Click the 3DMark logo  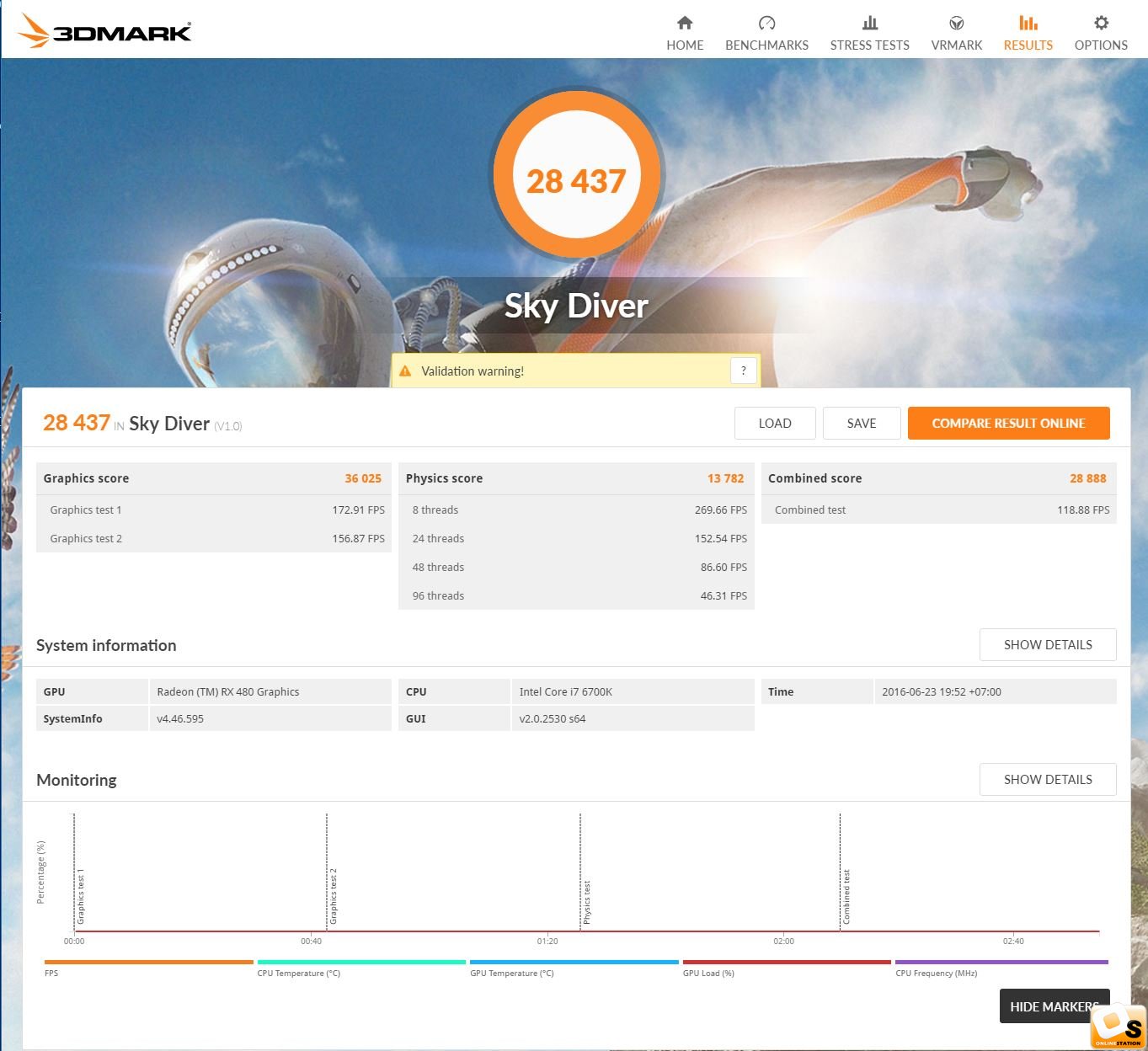click(x=104, y=31)
